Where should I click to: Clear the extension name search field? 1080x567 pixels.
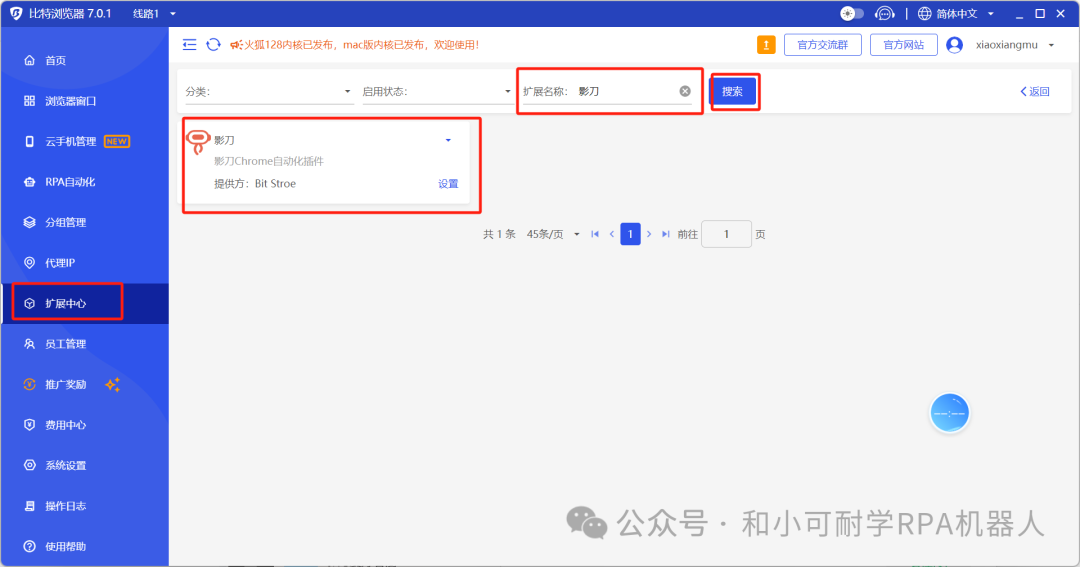(x=685, y=91)
